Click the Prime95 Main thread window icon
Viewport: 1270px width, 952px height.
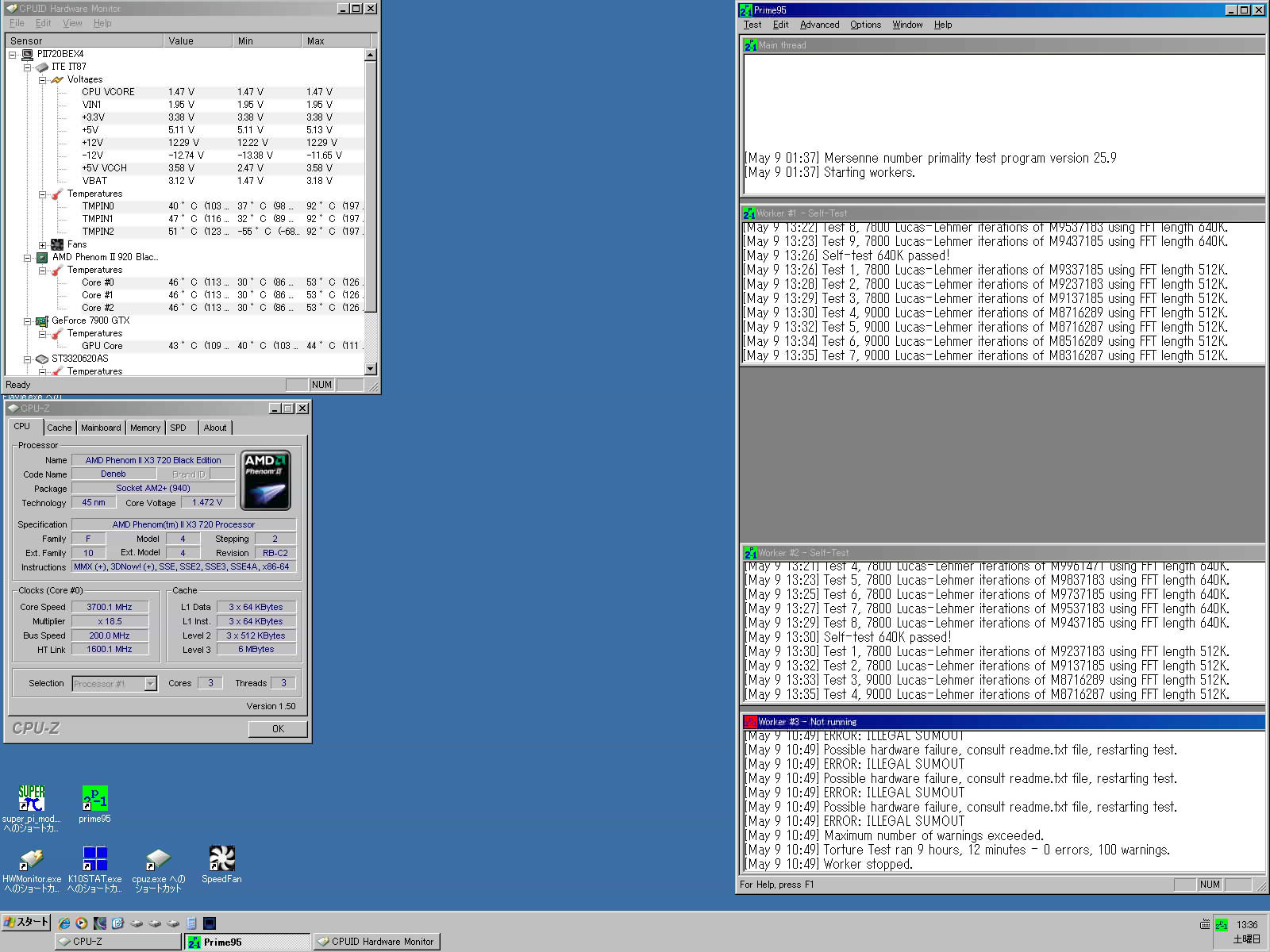tap(750, 45)
